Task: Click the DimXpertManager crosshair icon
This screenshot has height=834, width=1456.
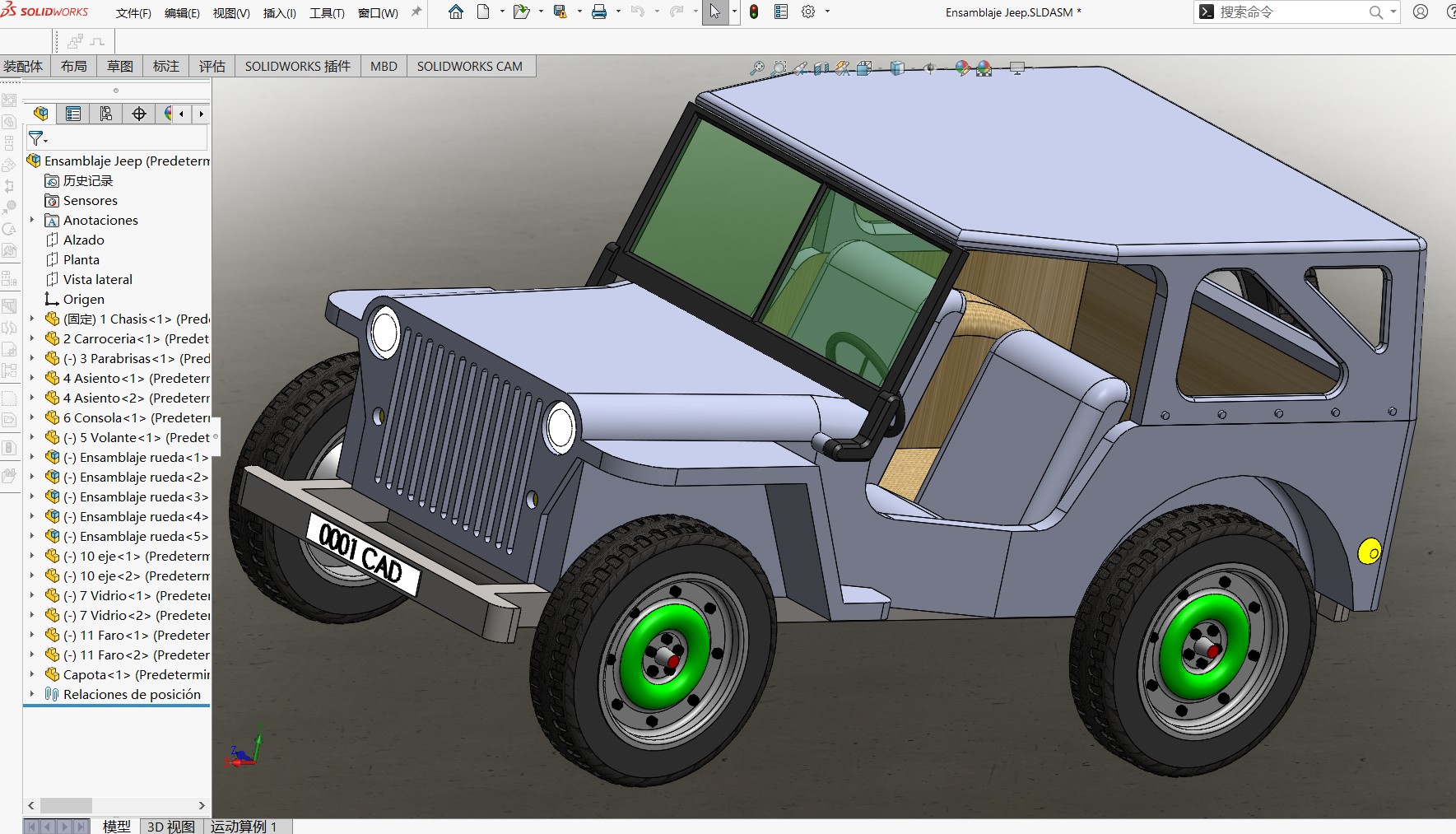Action: point(139,114)
